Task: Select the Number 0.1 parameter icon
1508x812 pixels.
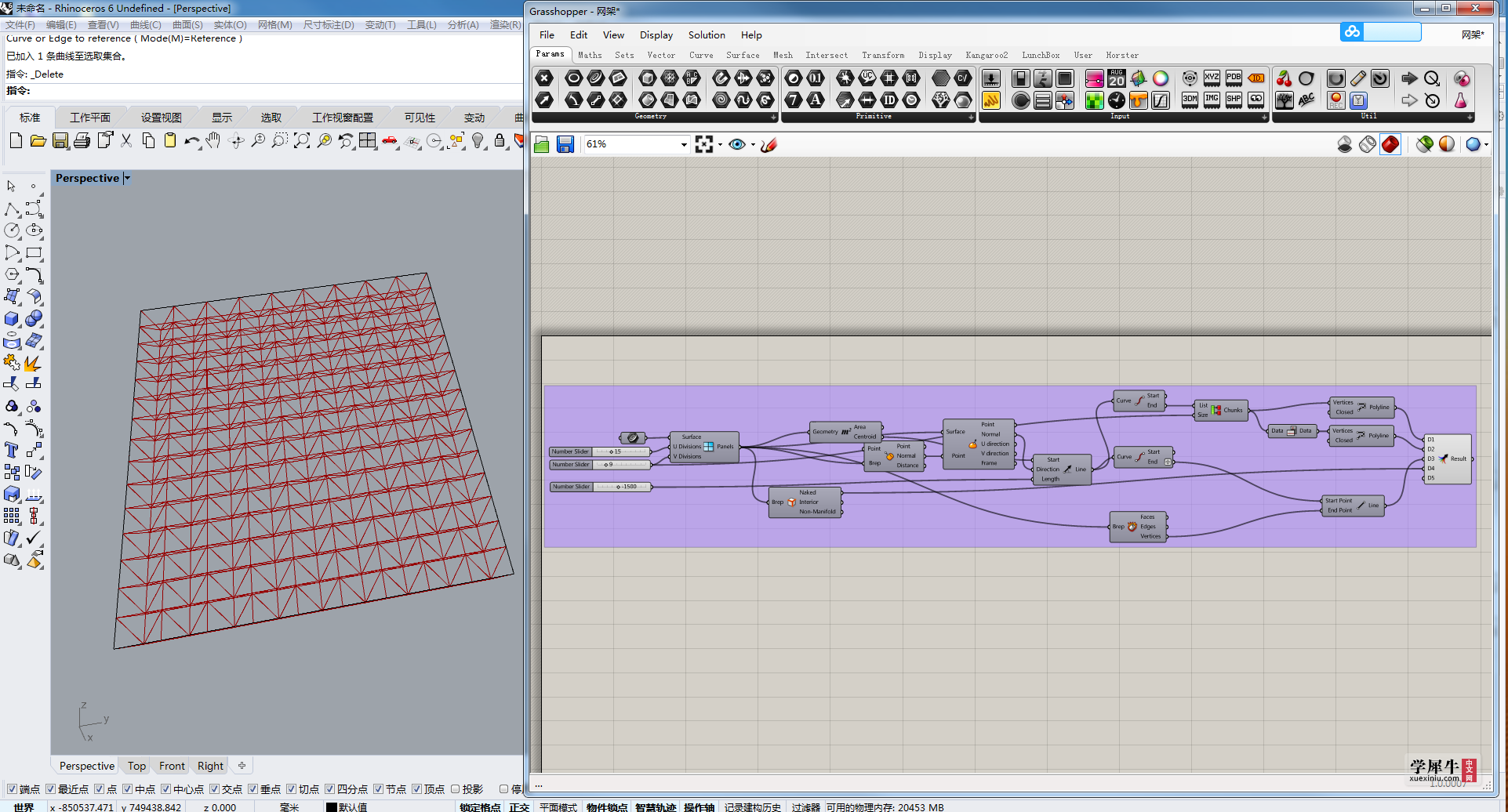Action: tap(816, 78)
